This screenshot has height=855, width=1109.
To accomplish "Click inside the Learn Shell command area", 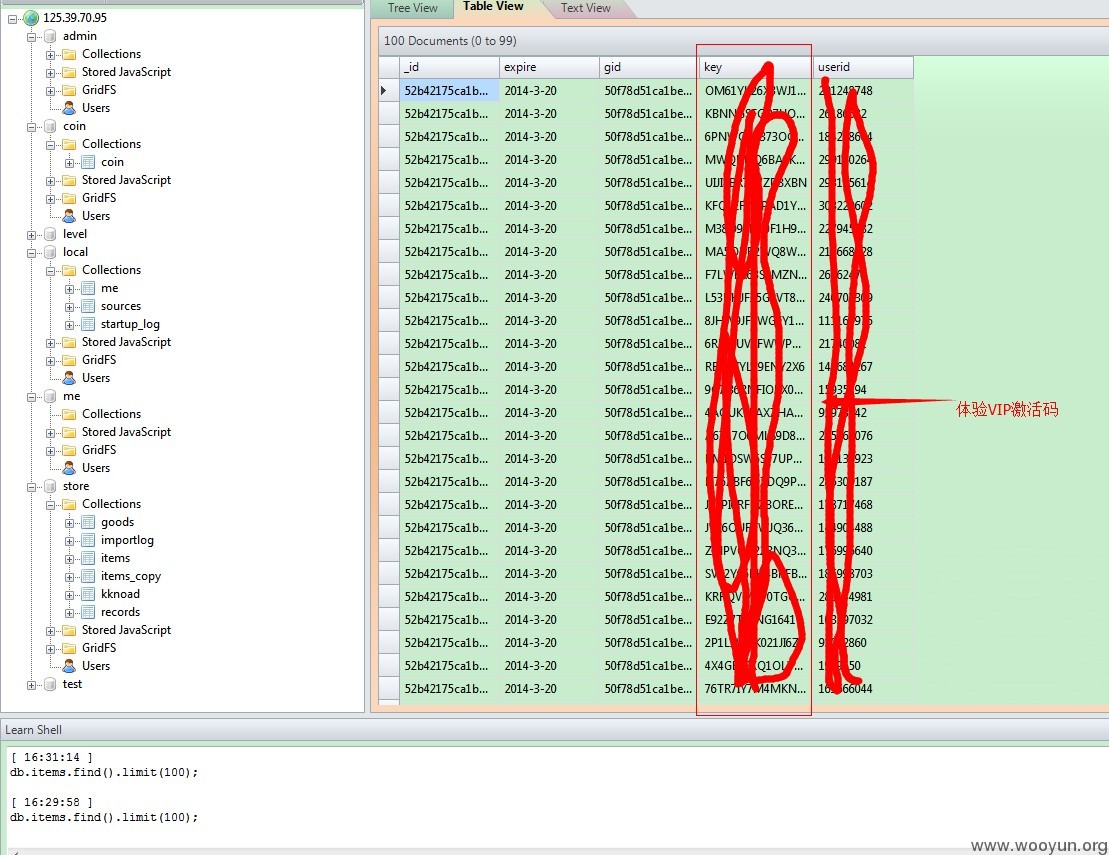I will coord(556,796).
